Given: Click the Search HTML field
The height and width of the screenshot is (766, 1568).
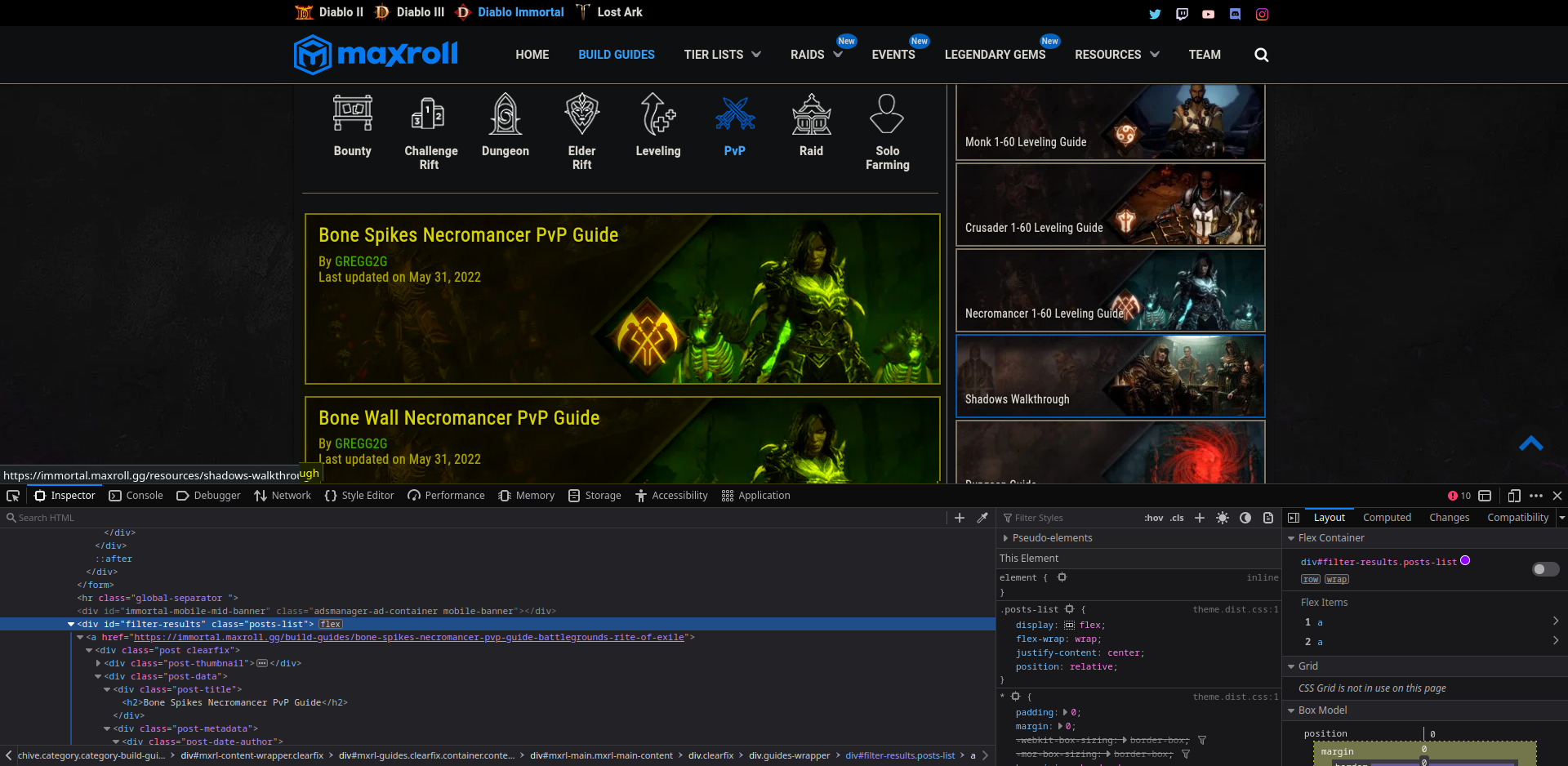Looking at the screenshot, I should coord(474,518).
